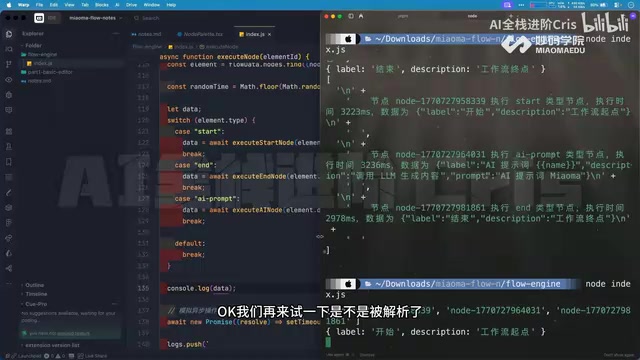Open the Explorer view in the activity bar
640x360 pixels.
click(9, 34)
